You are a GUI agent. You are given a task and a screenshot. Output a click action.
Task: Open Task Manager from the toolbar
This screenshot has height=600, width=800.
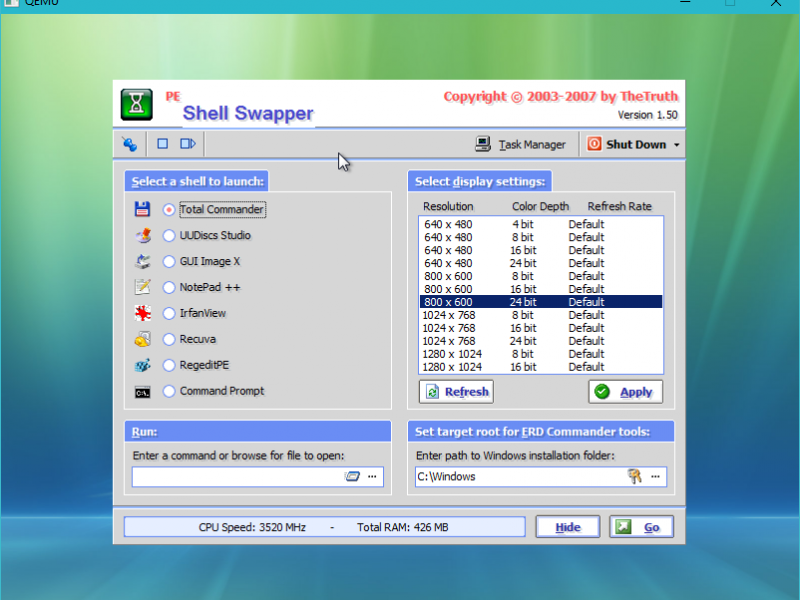(520, 144)
